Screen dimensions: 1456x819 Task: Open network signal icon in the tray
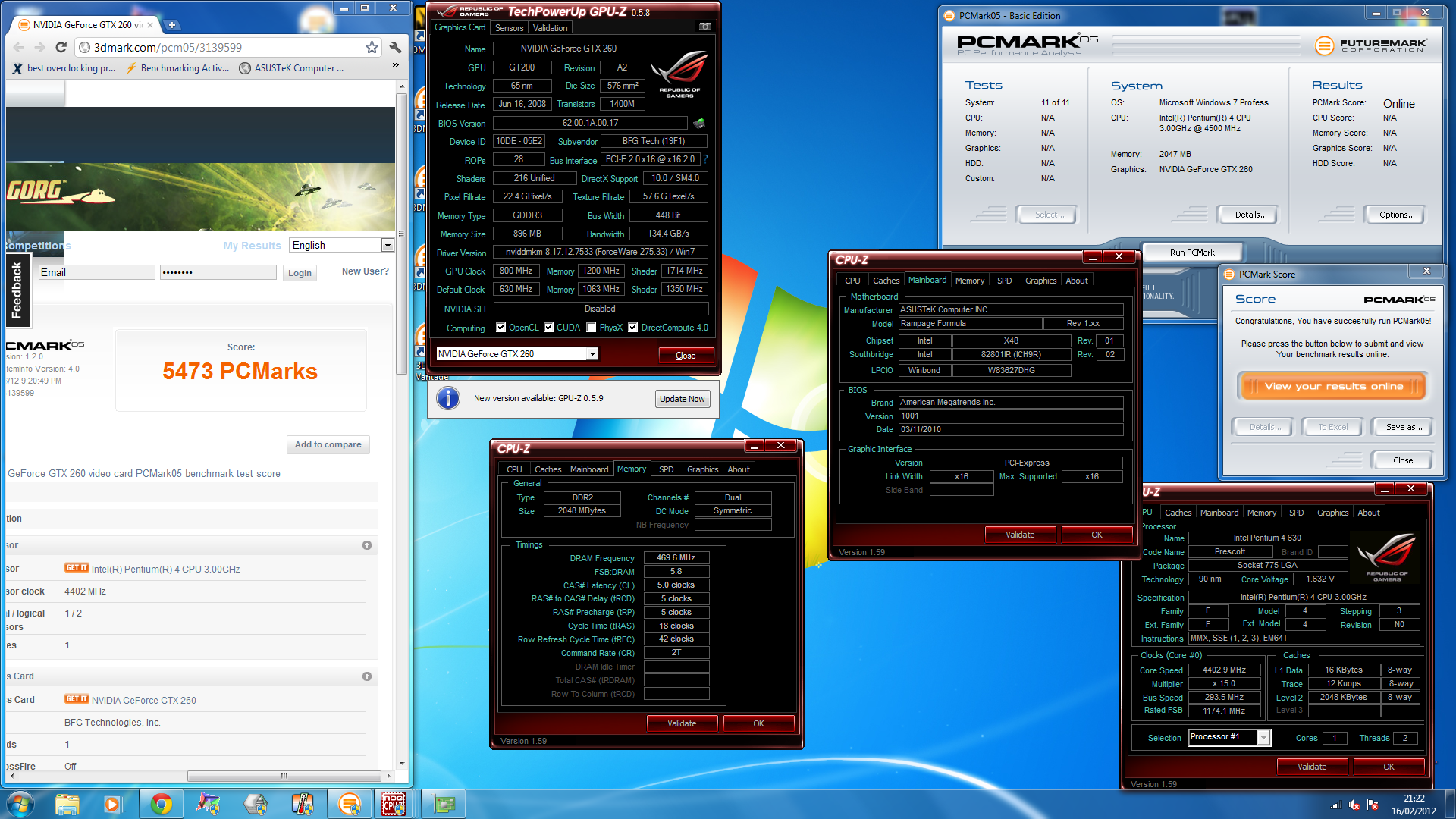tap(1336, 805)
